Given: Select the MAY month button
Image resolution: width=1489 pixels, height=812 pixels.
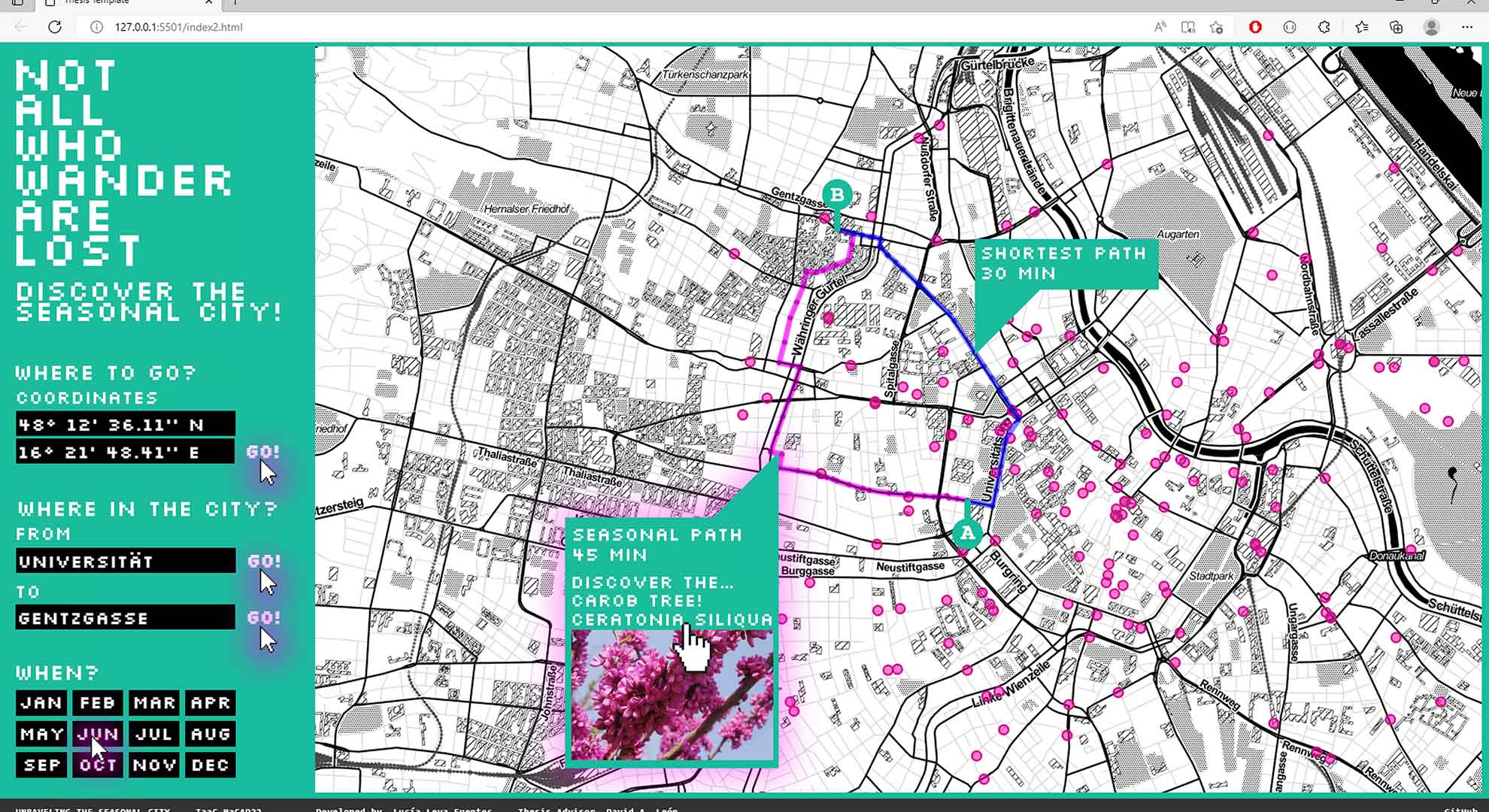Looking at the screenshot, I should pyautogui.click(x=41, y=734).
